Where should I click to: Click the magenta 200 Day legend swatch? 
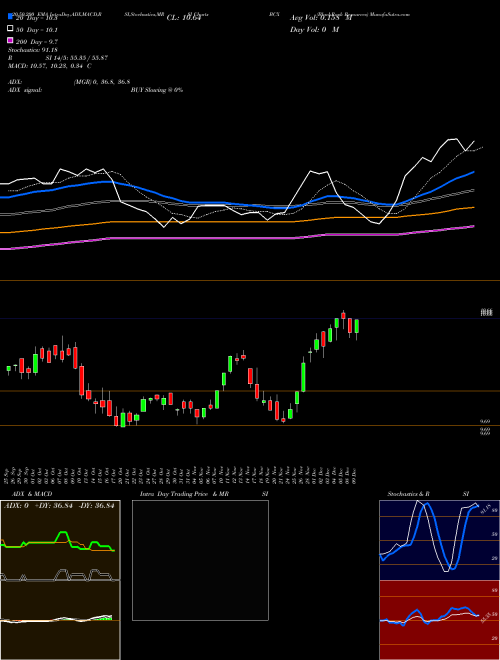click(10, 40)
